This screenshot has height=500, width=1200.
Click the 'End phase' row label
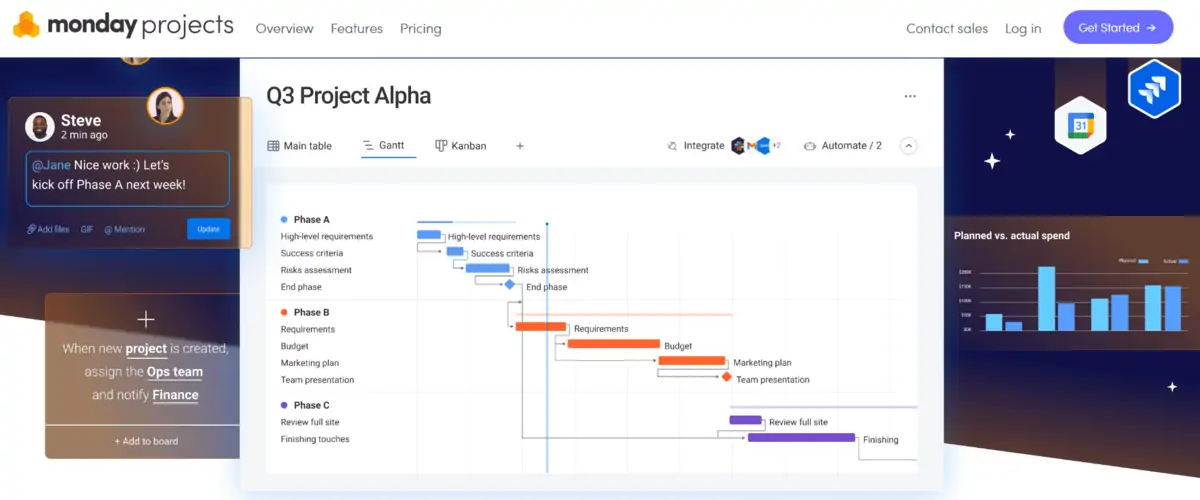click(301, 288)
